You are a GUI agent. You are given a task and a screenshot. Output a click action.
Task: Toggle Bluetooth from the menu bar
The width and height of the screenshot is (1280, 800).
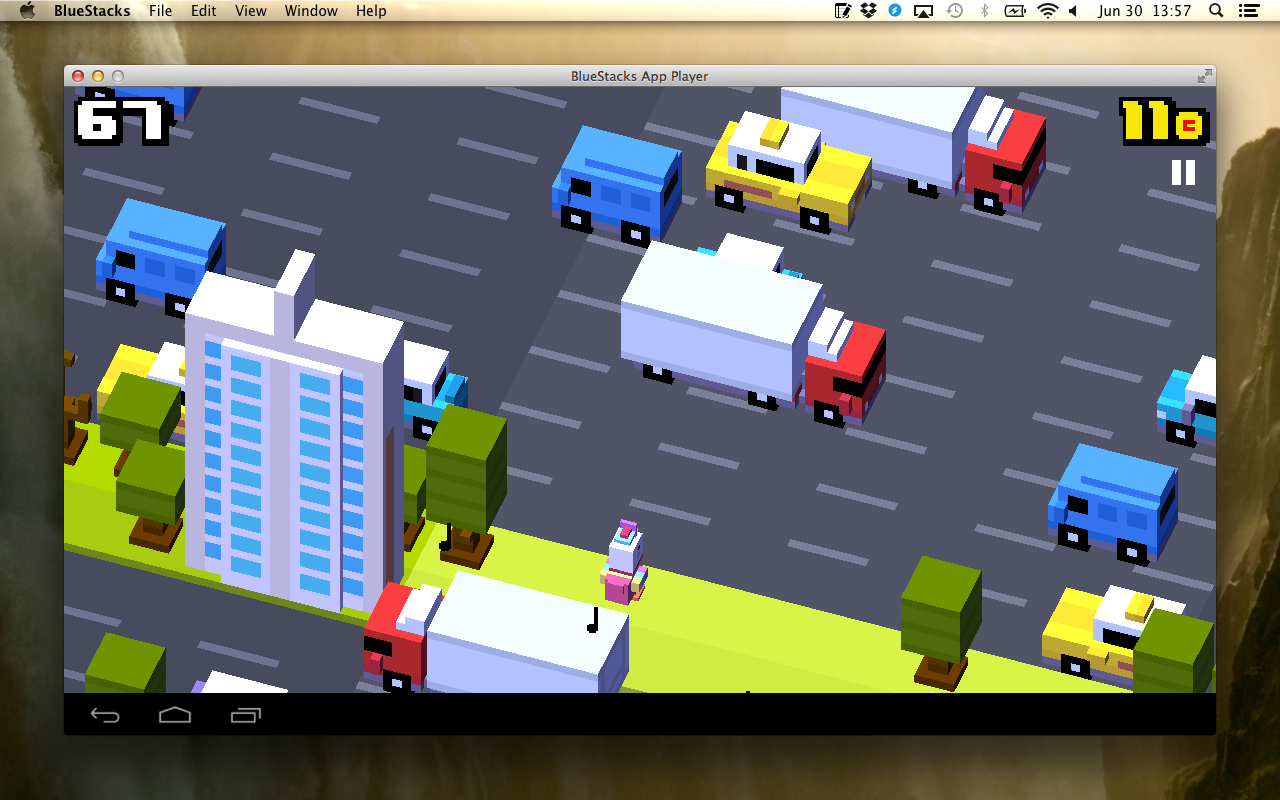click(x=984, y=11)
